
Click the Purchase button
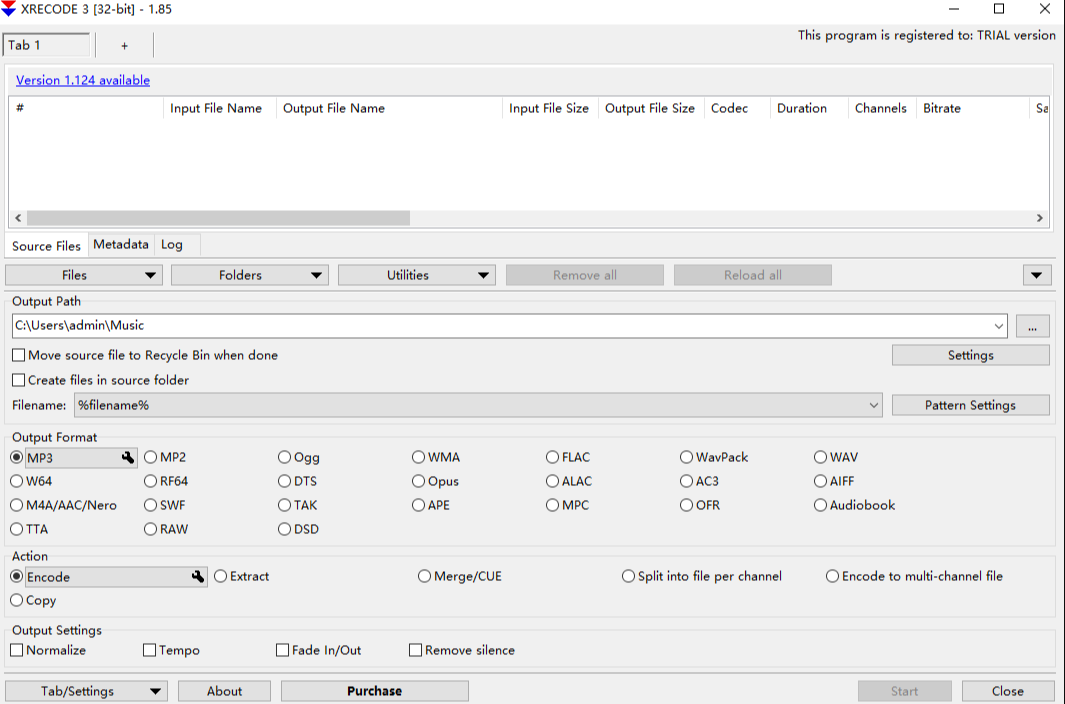point(375,691)
